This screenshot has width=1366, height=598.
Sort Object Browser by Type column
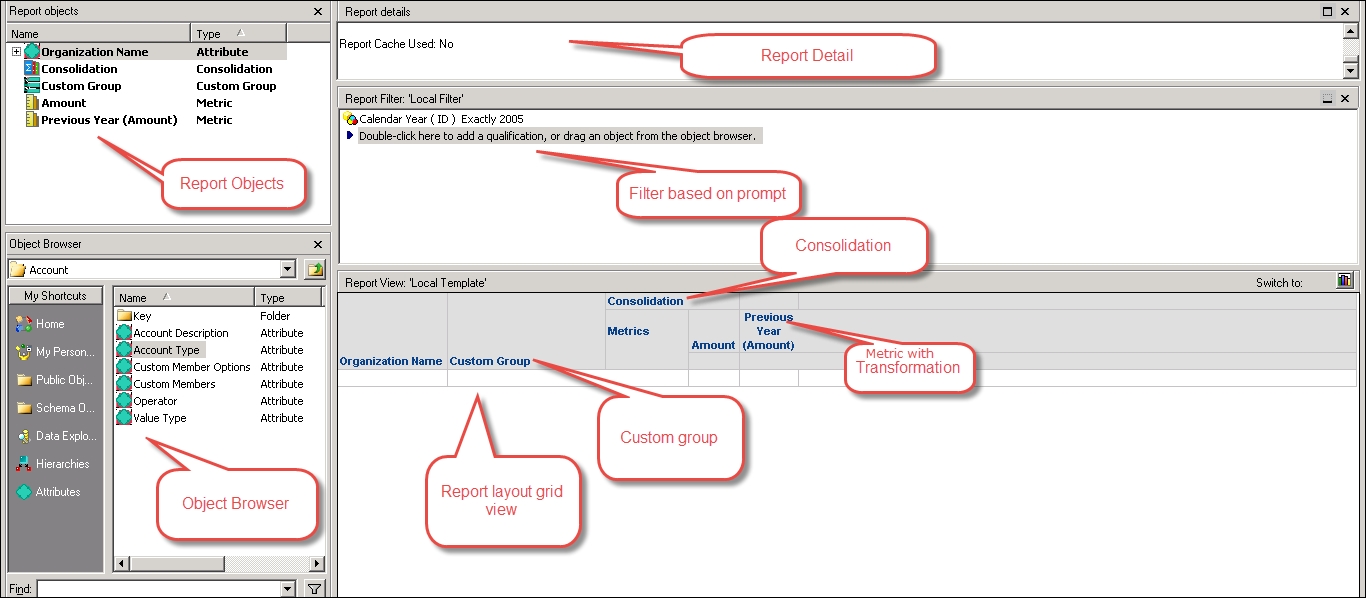click(288, 297)
